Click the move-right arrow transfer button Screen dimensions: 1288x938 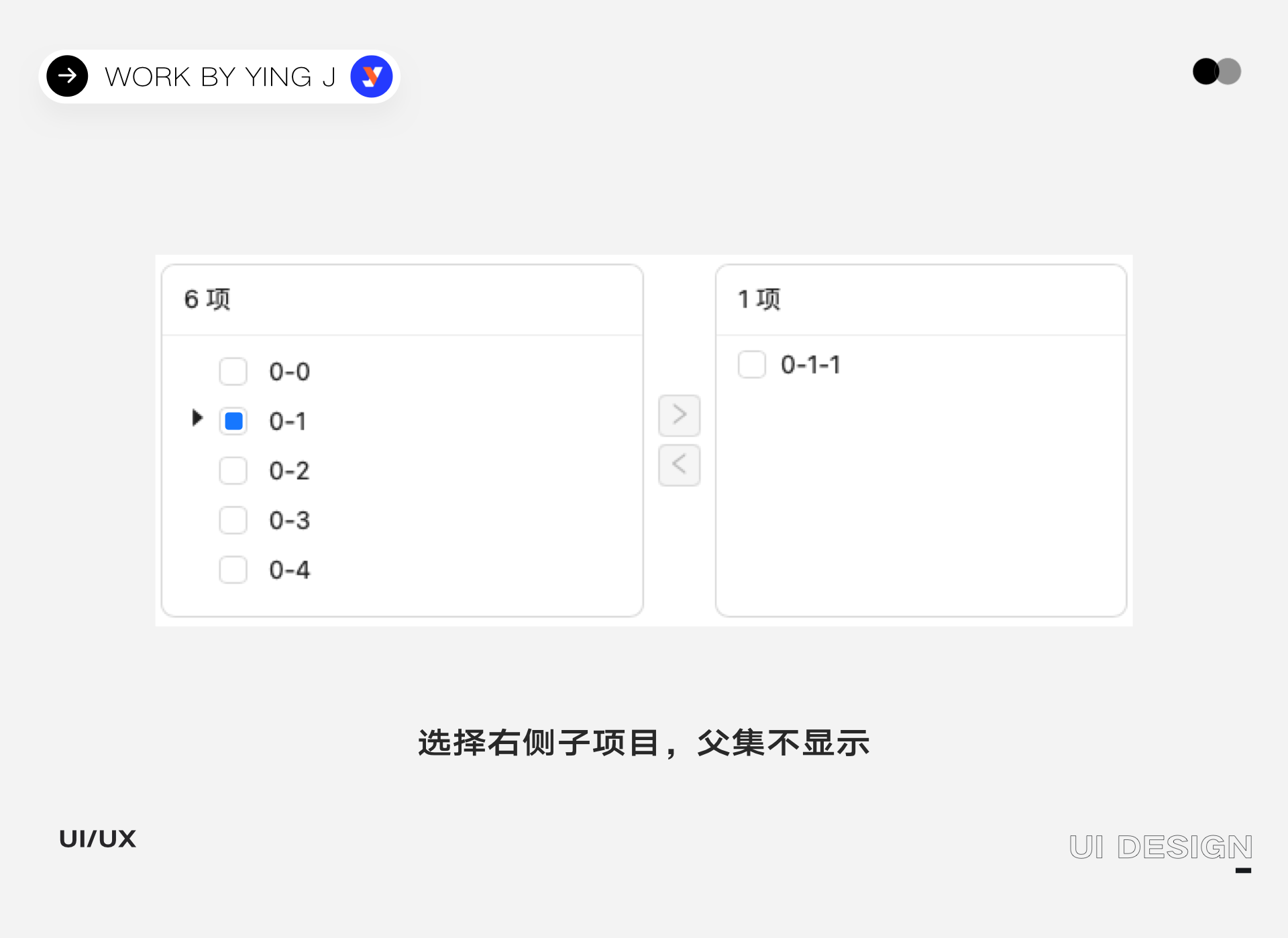click(x=679, y=415)
